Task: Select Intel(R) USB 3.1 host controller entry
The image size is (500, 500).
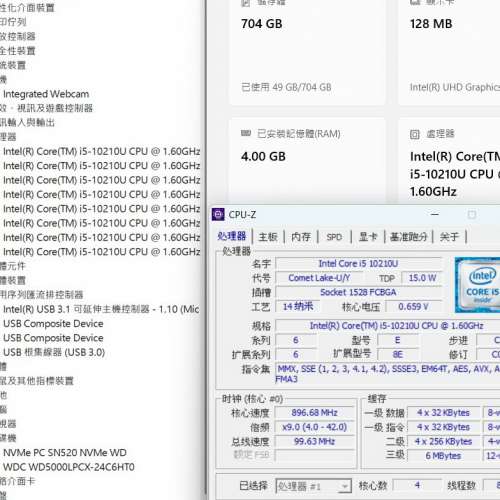Action: pos(101,309)
